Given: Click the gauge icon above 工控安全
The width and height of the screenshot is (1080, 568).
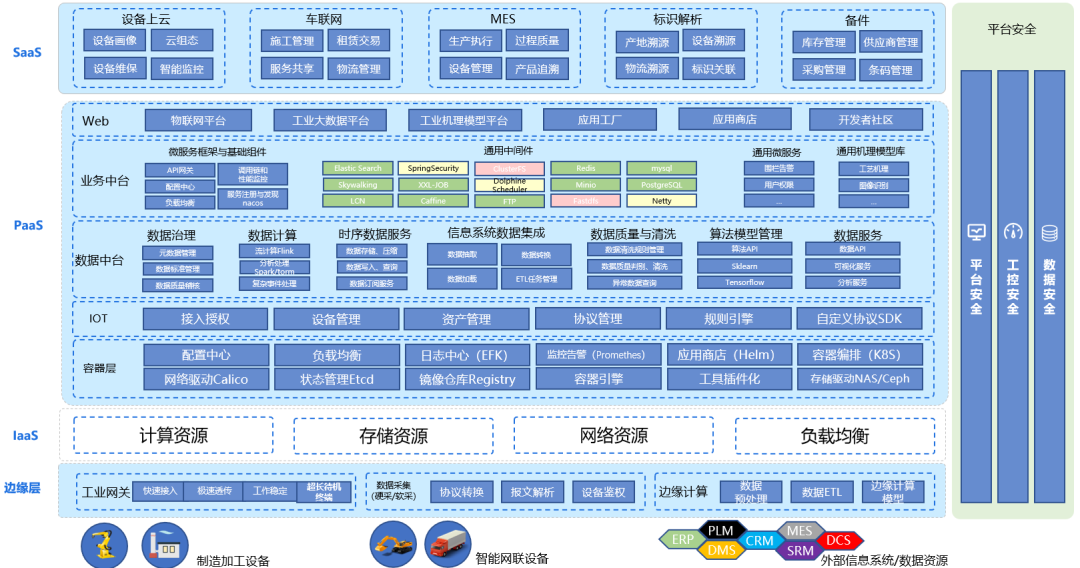Looking at the screenshot, I should click(x=1012, y=233).
